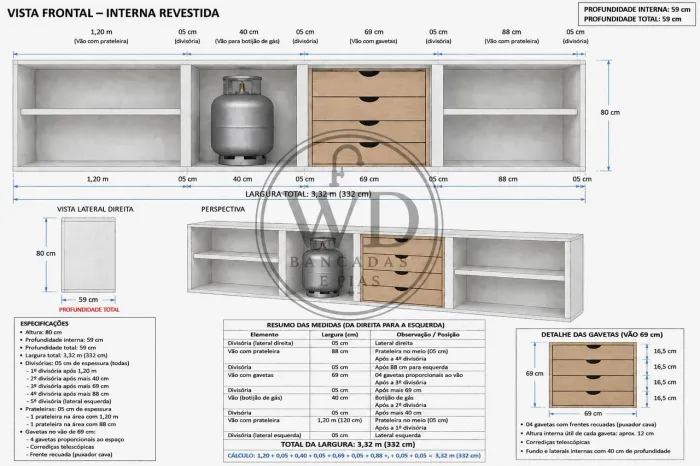This screenshot has height=466, width=700.
Task: Click the "(Vão com gavetas)" label
Action: [x=373, y=41]
